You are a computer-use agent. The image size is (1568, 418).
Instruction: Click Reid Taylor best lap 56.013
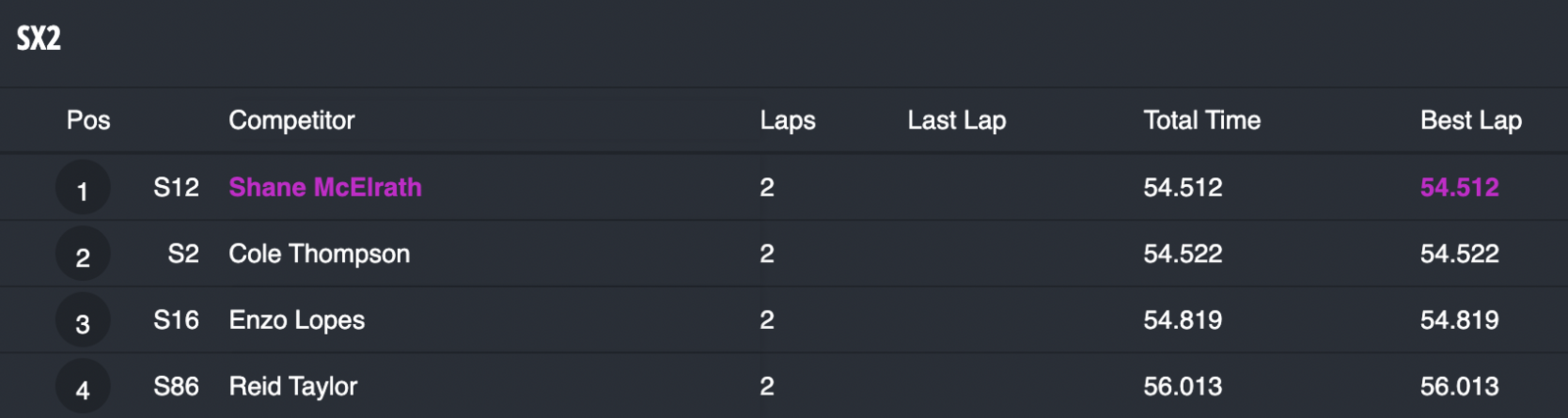point(1459,387)
